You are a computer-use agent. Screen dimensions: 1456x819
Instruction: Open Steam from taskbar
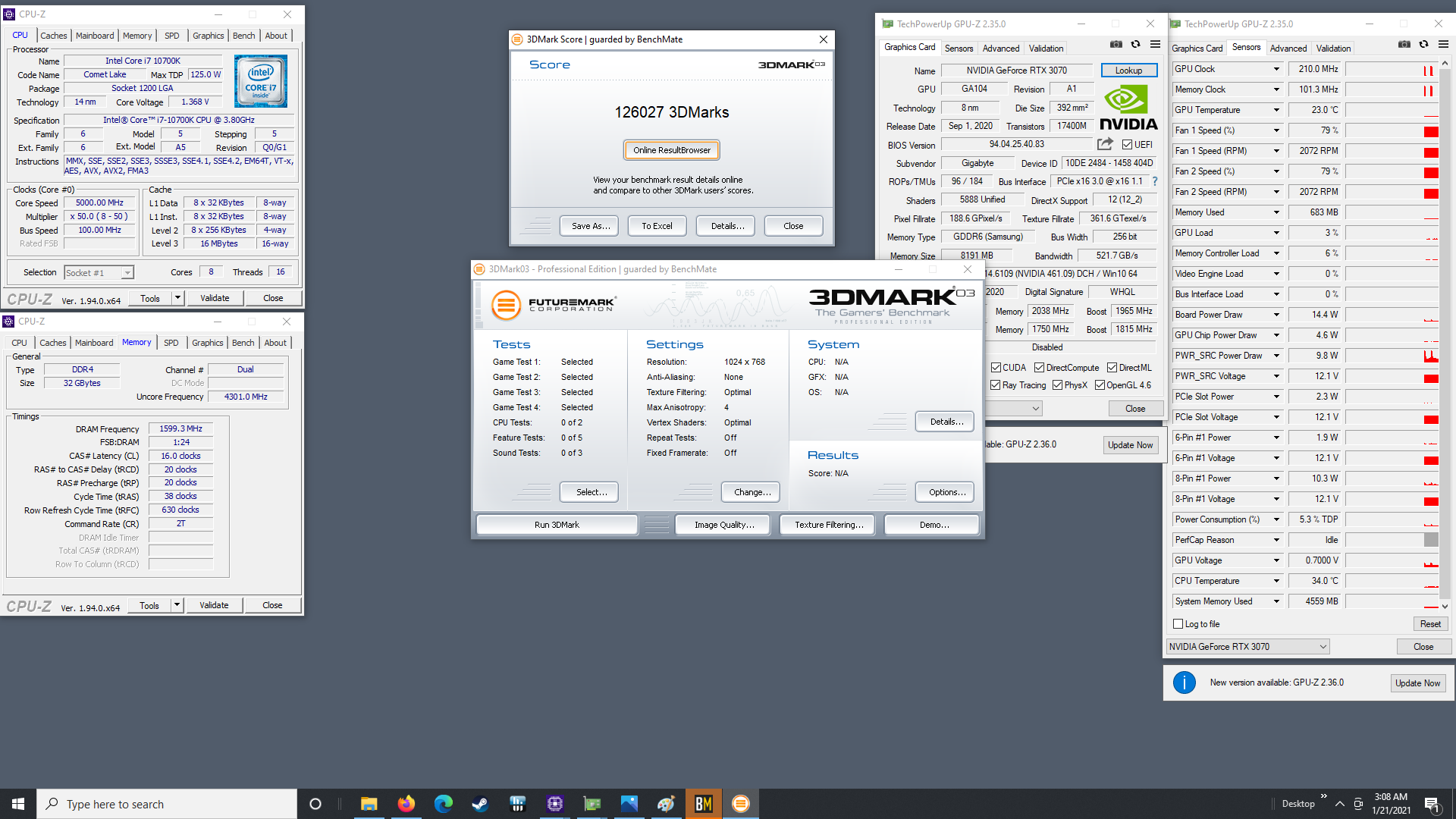click(x=481, y=804)
